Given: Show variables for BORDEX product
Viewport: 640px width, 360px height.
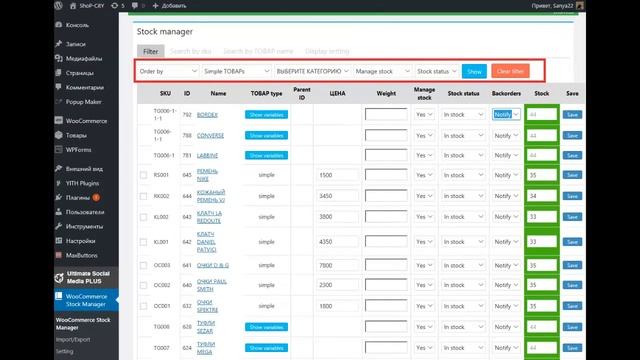Looking at the screenshot, I should [266, 115].
